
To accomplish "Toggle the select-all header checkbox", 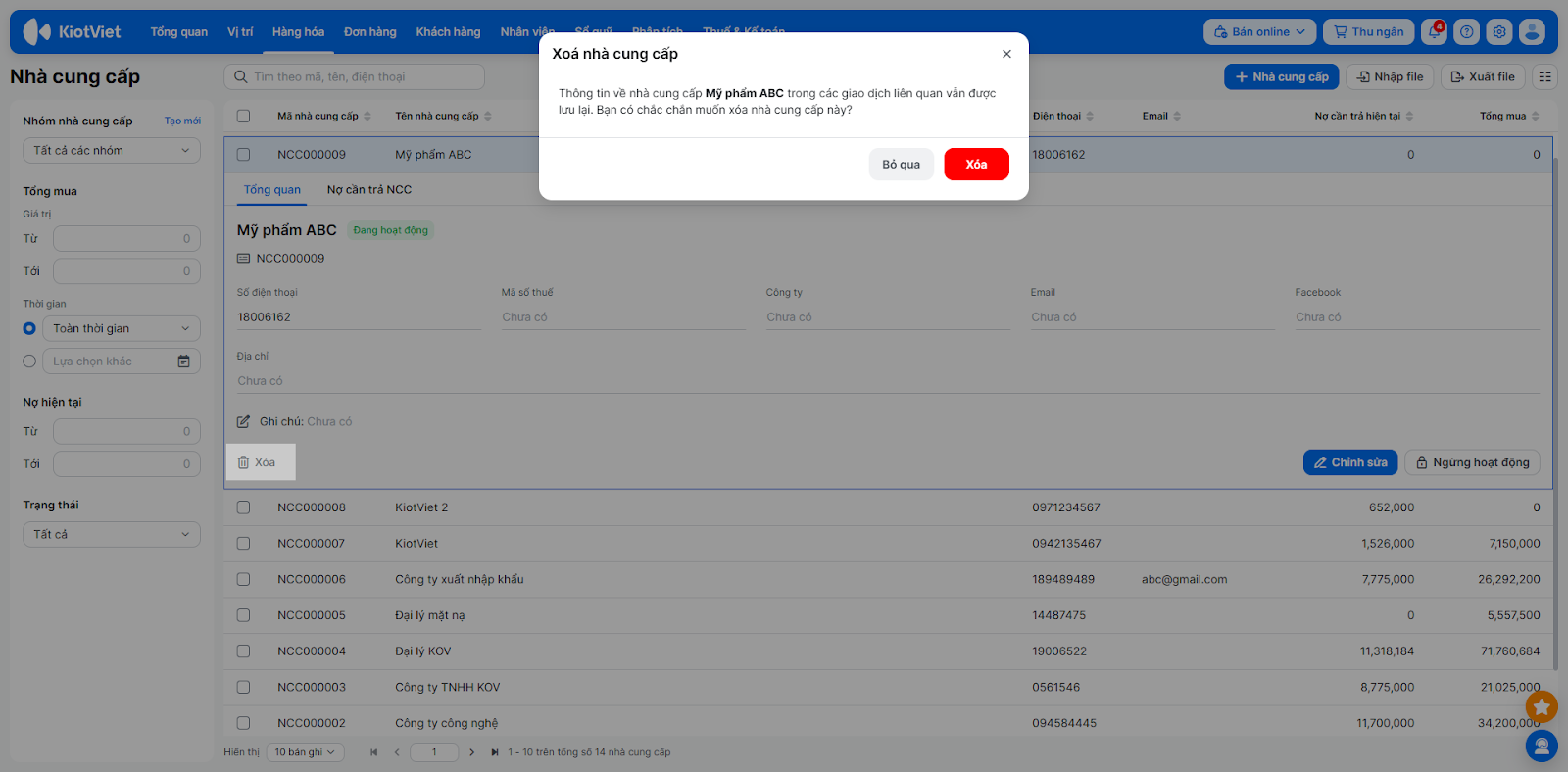I will point(243,116).
